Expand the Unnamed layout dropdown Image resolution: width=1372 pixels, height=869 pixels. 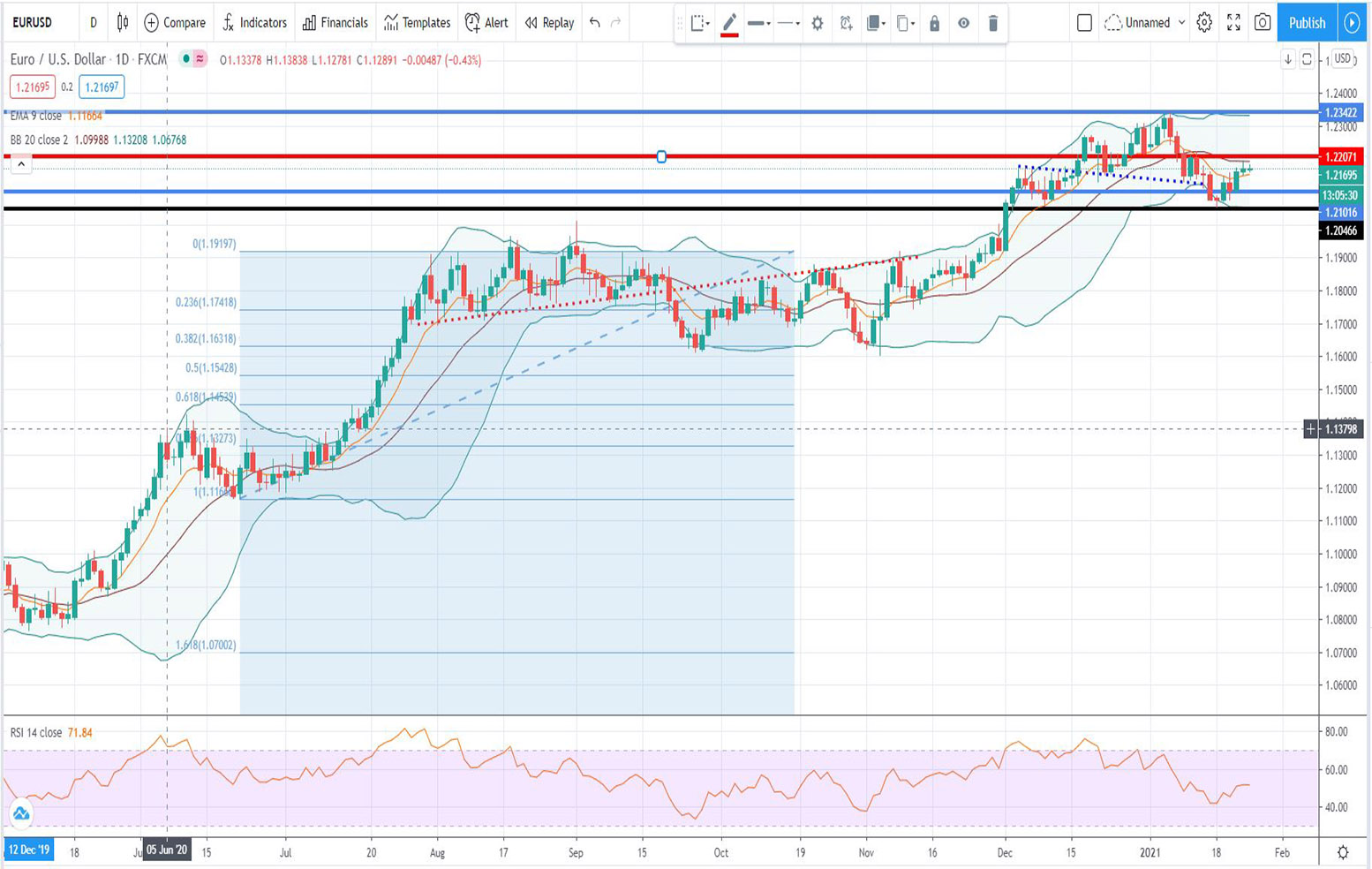[x=1145, y=23]
